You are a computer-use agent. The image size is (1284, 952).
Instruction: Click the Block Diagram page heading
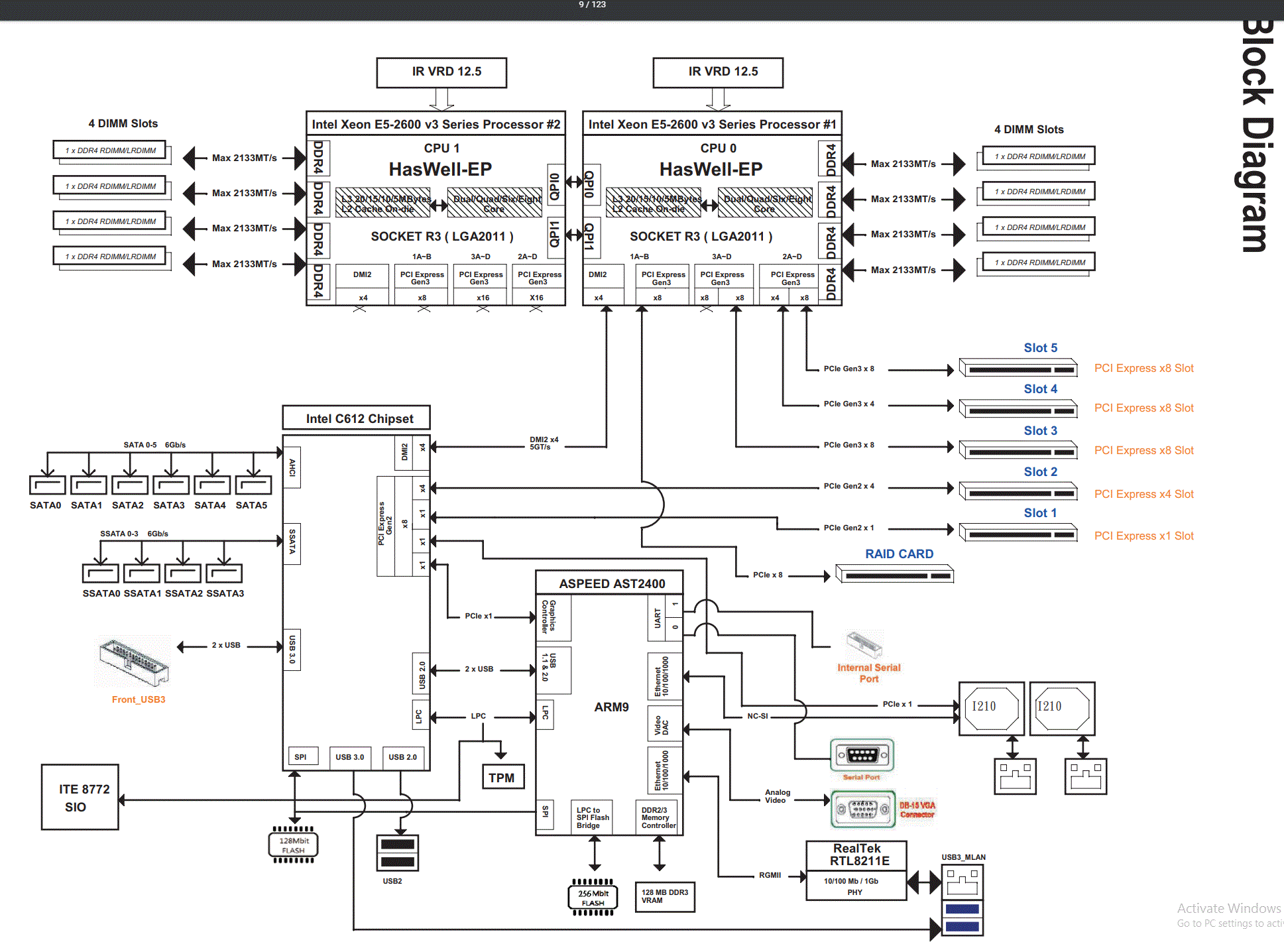(1255, 136)
